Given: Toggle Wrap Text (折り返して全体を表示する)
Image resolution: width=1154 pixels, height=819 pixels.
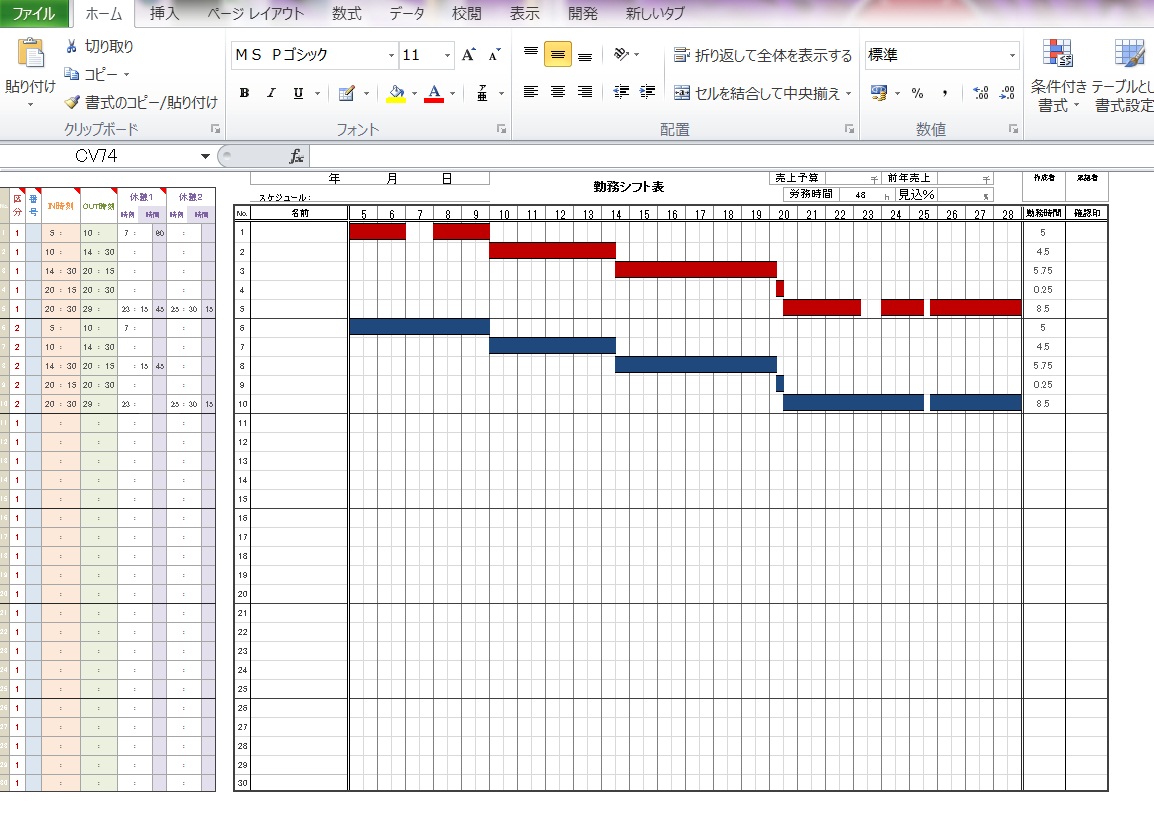Looking at the screenshot, I should [x=762, y=55].
